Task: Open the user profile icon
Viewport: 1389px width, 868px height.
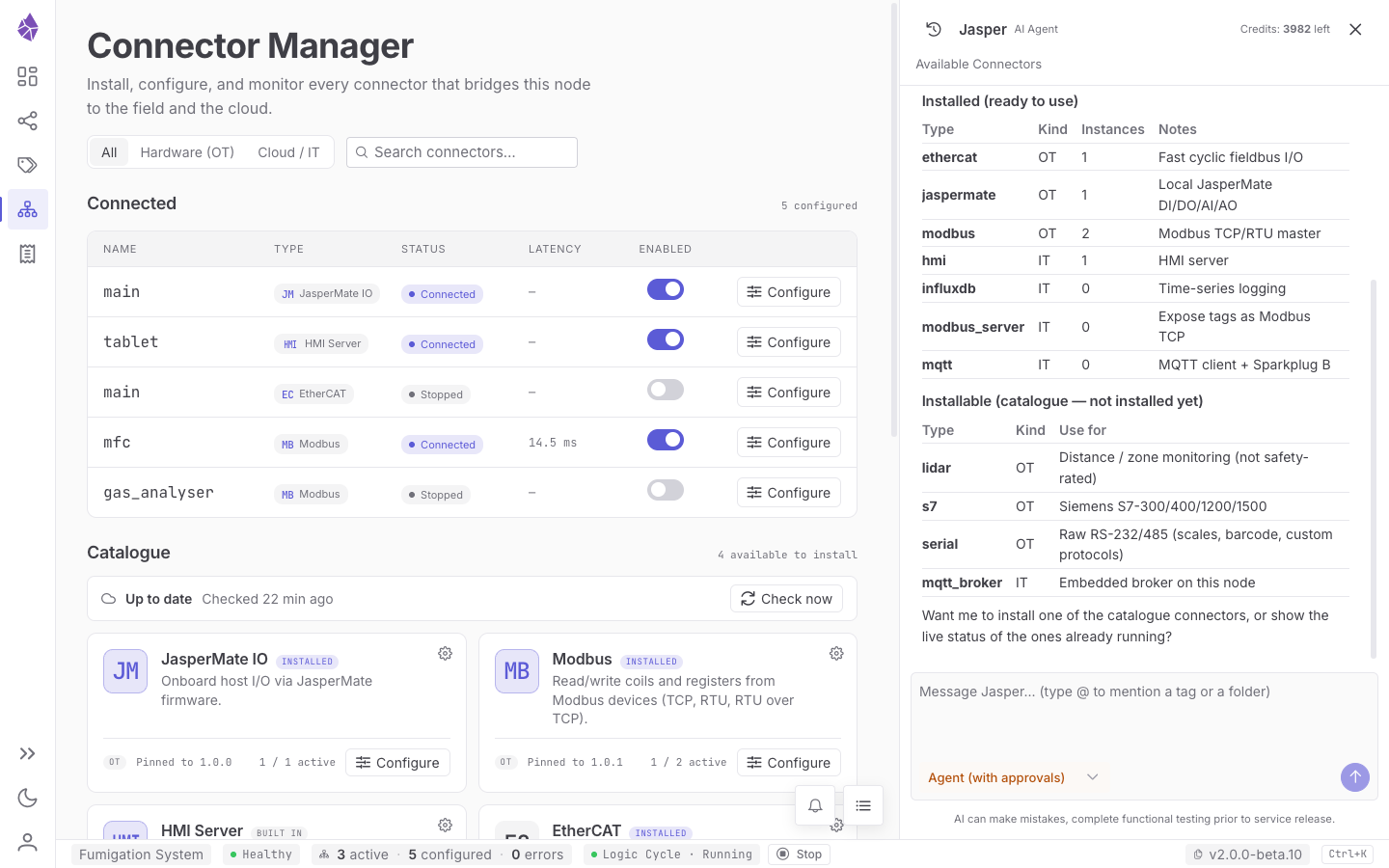Action: pos(28,842)
